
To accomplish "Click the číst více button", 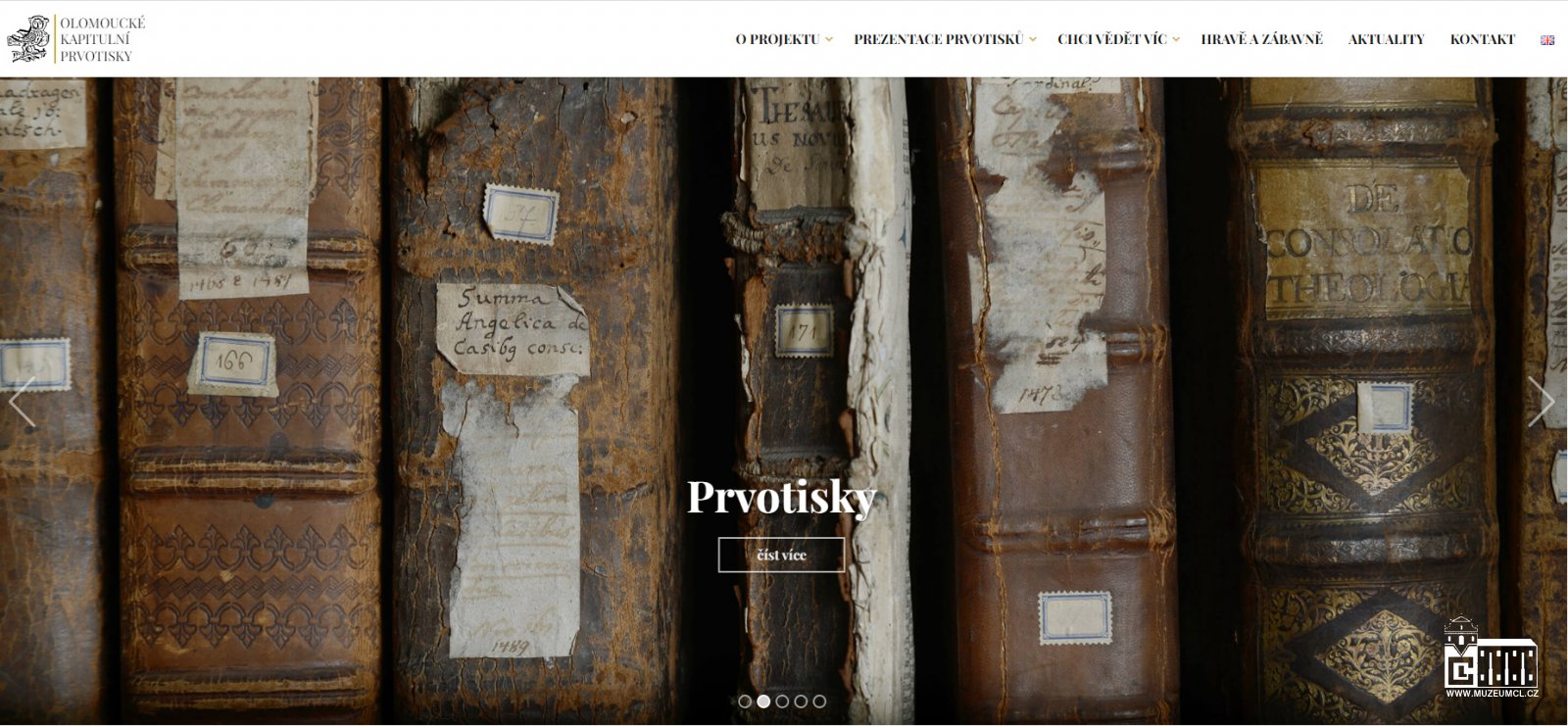I will coord(781,555).
